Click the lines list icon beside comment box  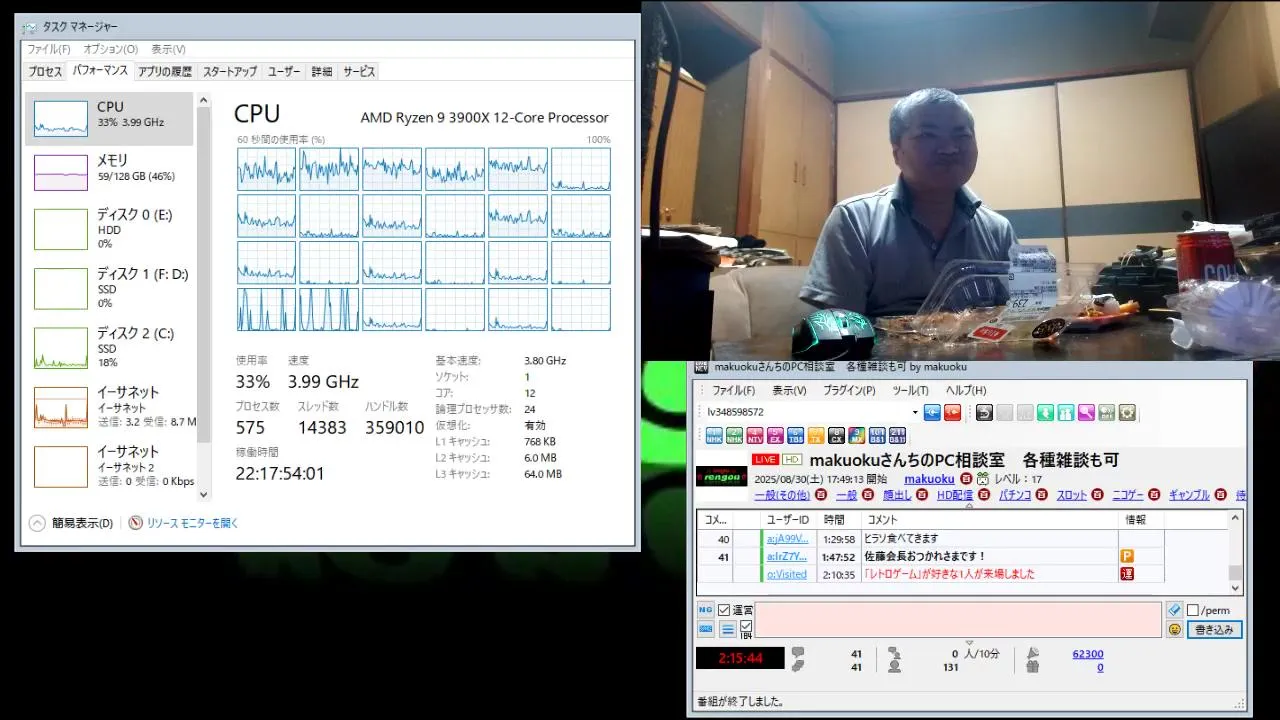[x=728, y=630]
